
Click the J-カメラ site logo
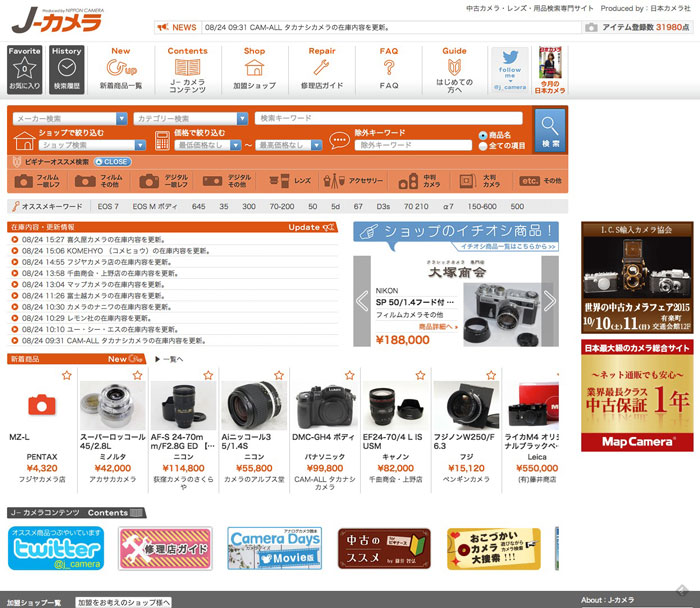[x=58, y=20]
